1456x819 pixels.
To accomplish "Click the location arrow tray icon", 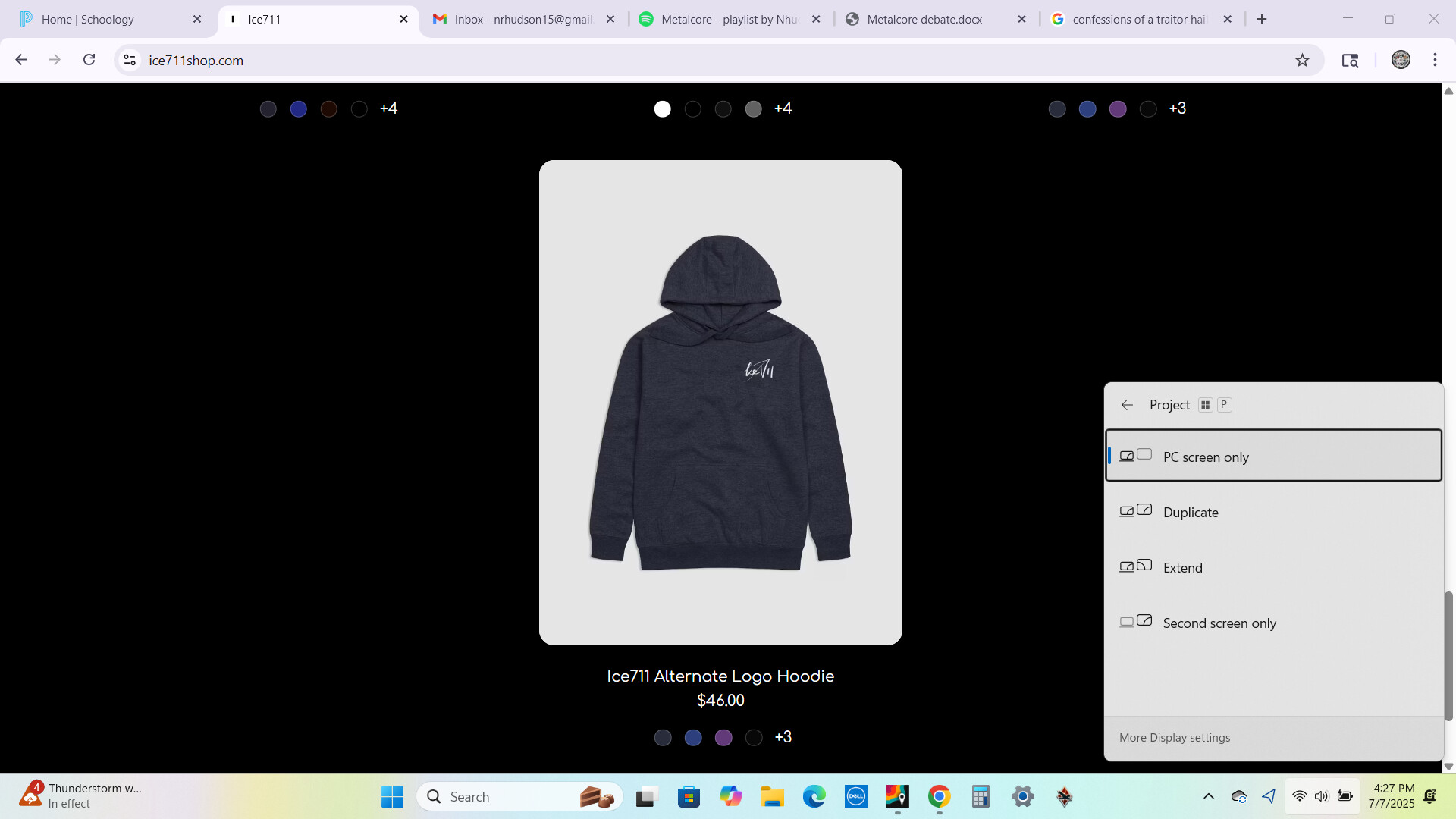I will point(1269,796).
